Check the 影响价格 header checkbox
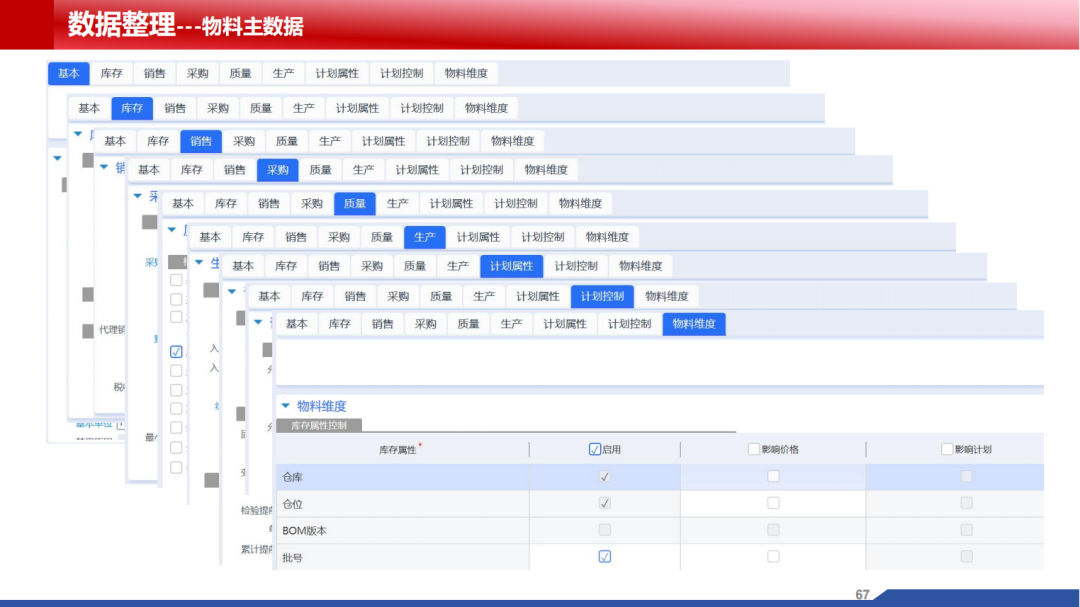Screen dimensions: 1080x607 point(754,450)
